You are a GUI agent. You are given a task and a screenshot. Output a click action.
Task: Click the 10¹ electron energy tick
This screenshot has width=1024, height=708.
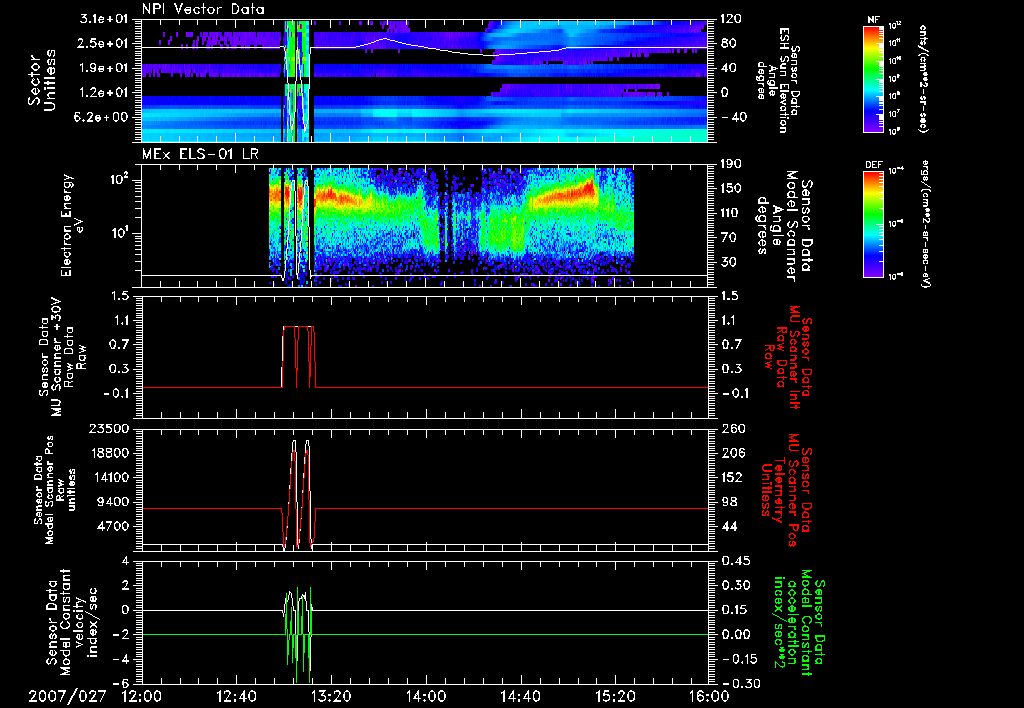pyautogui.click(x=119, y=233)
